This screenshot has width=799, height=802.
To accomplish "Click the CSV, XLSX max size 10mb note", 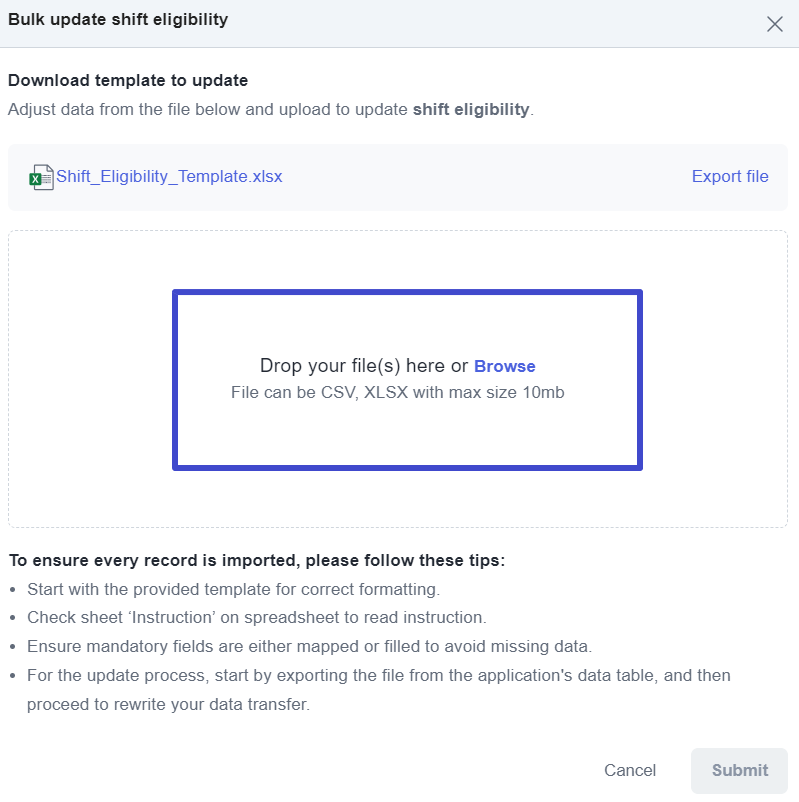I will (397, 392).
